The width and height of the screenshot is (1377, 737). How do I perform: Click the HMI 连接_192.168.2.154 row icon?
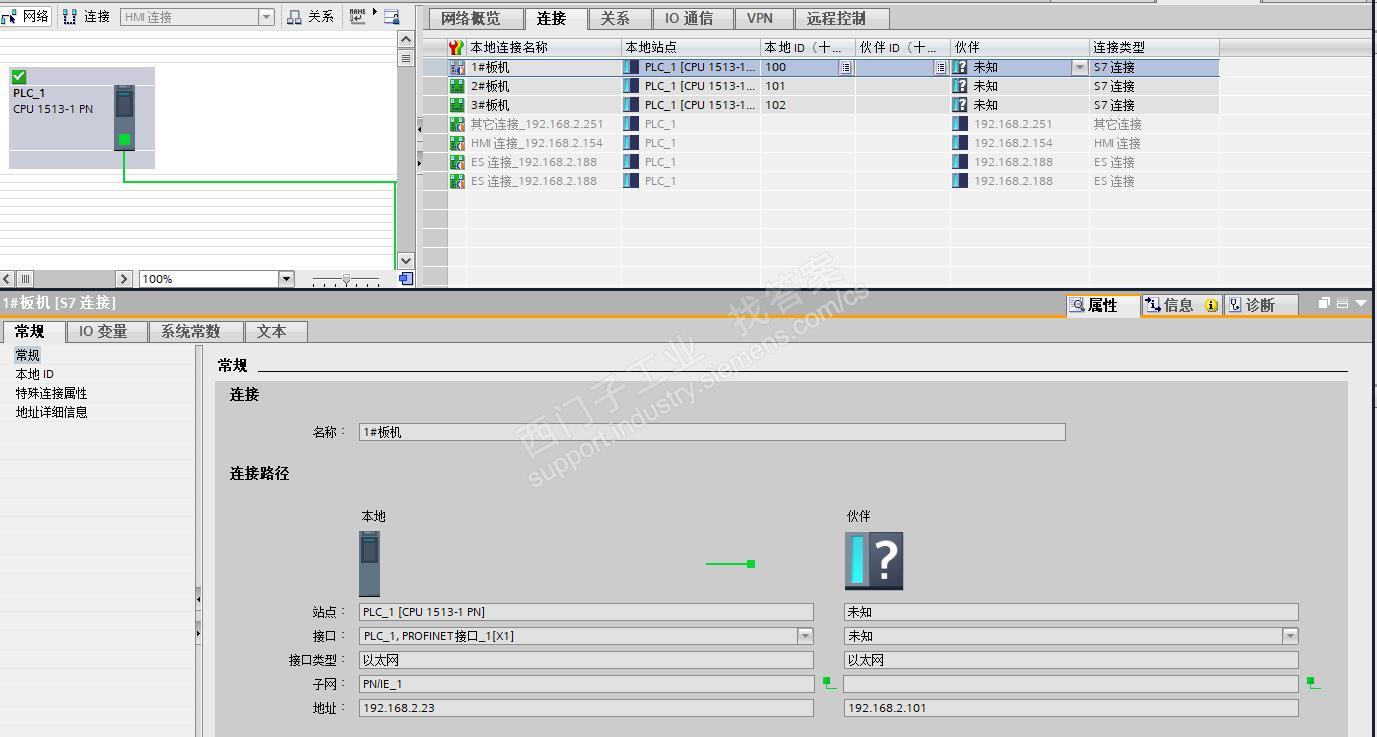457,143
